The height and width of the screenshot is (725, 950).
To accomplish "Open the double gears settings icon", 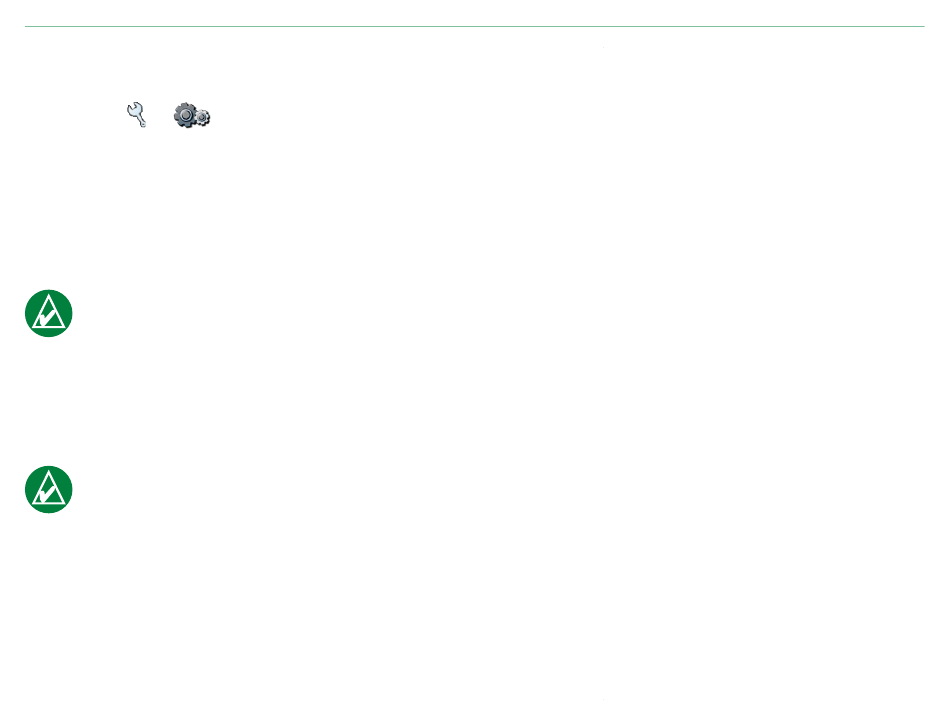I will (x=191, y=115).
